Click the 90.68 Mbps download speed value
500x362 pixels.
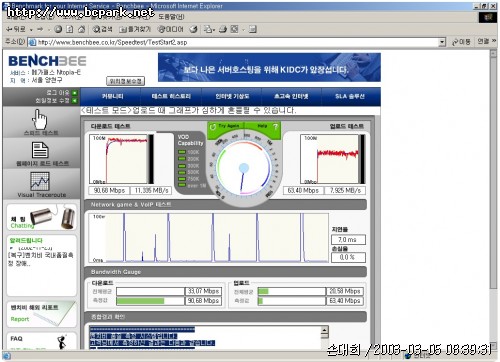[x=109, y=190]
